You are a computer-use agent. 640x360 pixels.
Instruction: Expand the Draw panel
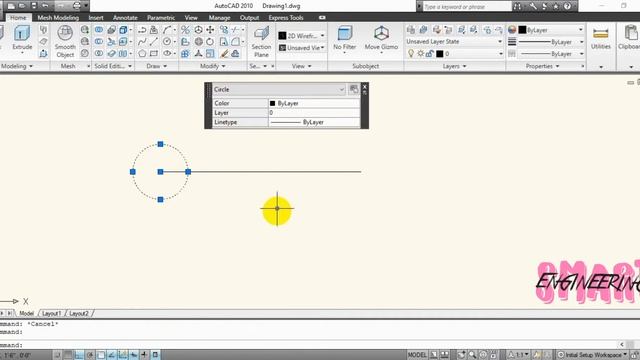tap(157, 66)
